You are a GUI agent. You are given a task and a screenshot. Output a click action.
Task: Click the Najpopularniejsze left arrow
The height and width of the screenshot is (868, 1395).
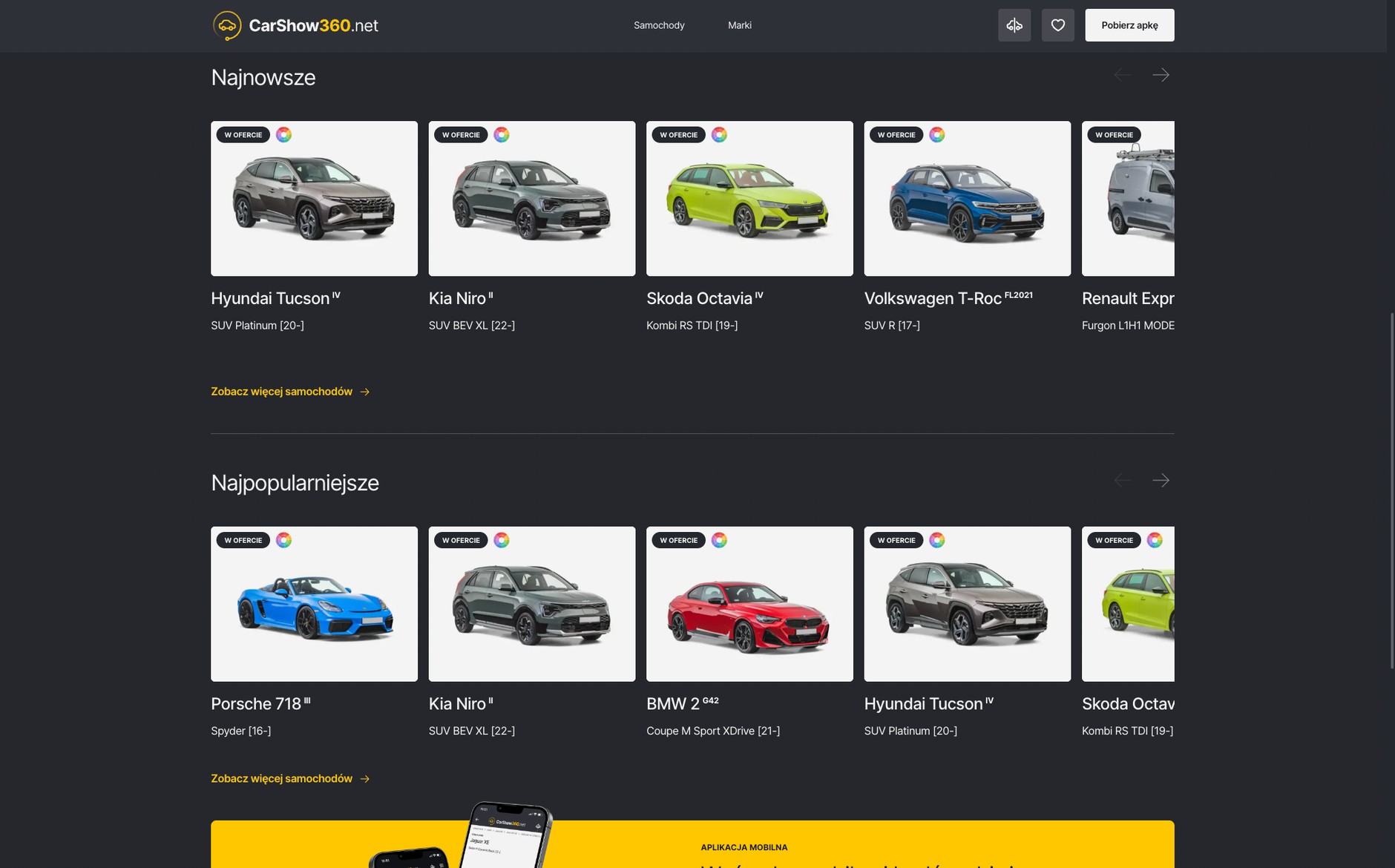(x=1122, y=481)
